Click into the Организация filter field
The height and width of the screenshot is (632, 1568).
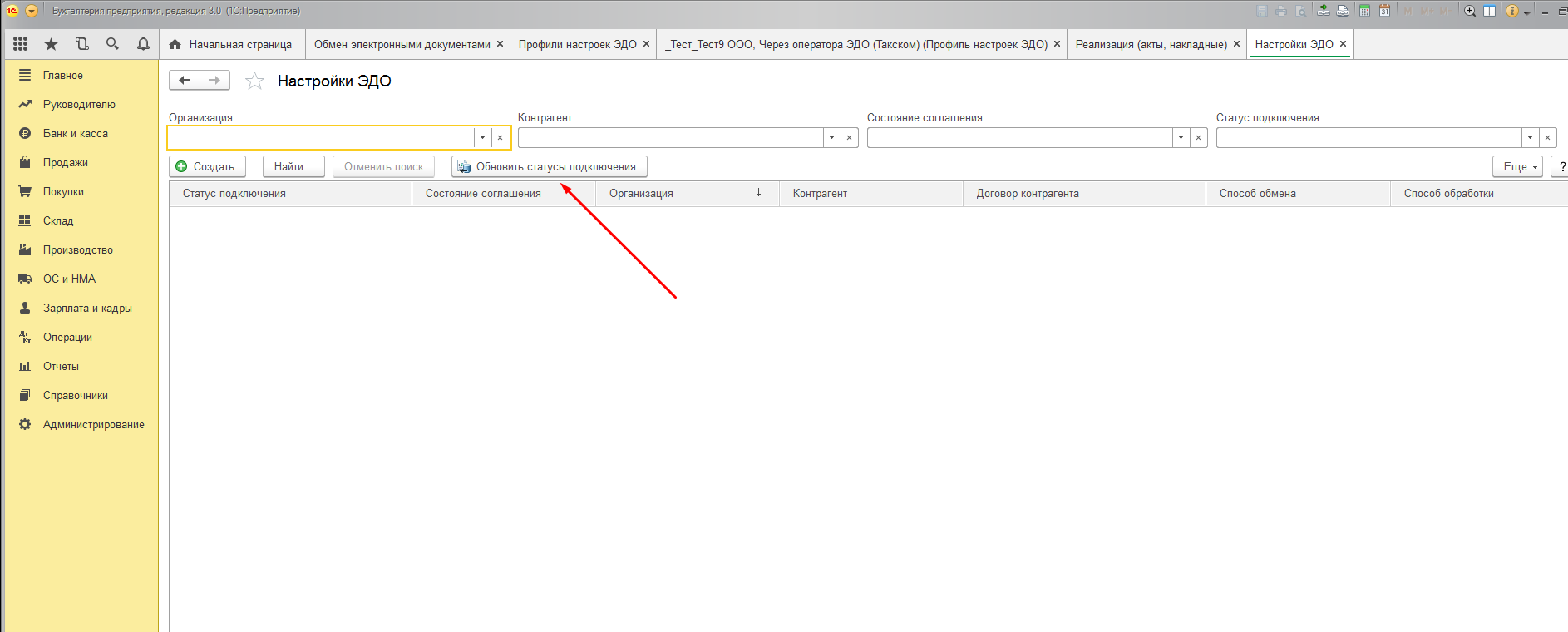coord(321,137)
